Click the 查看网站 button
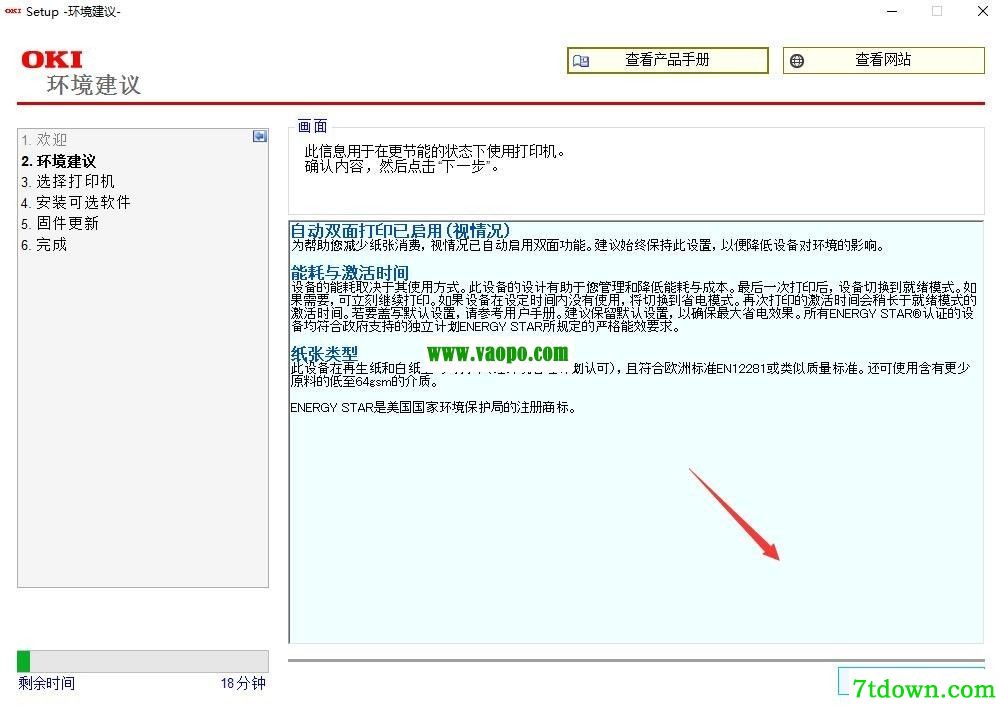 coord(884,61)
